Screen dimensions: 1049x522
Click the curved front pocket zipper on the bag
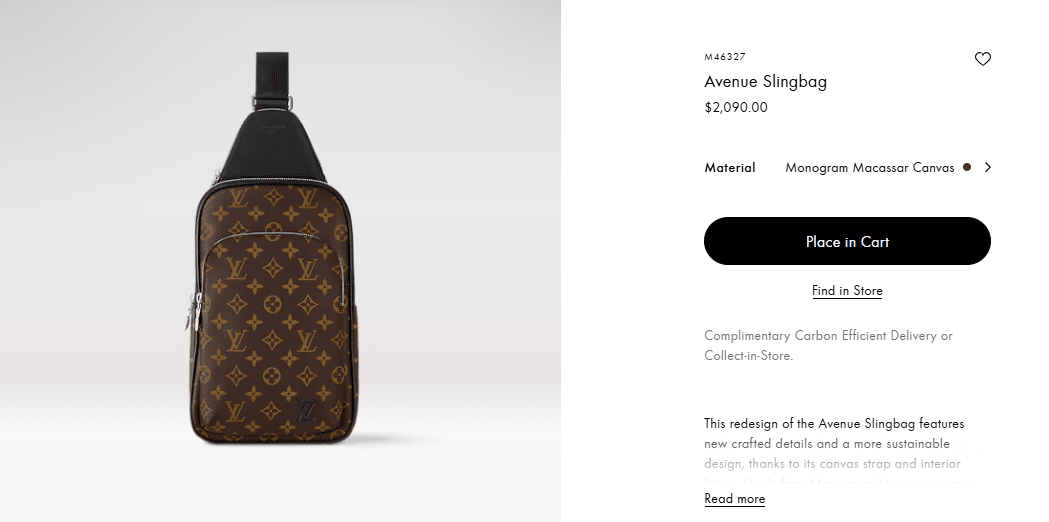(275, 236)
